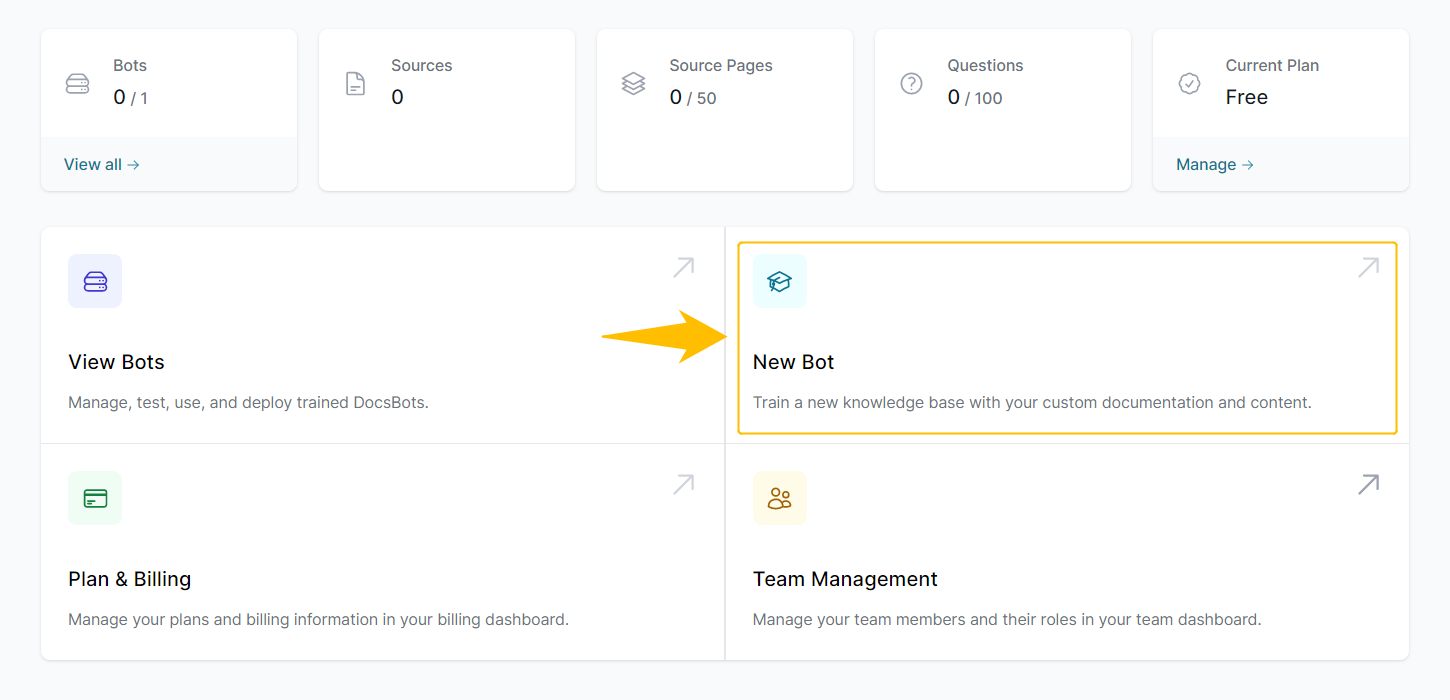
Task: Click the New Bot graduation cap icon
Action: point(780,281)
